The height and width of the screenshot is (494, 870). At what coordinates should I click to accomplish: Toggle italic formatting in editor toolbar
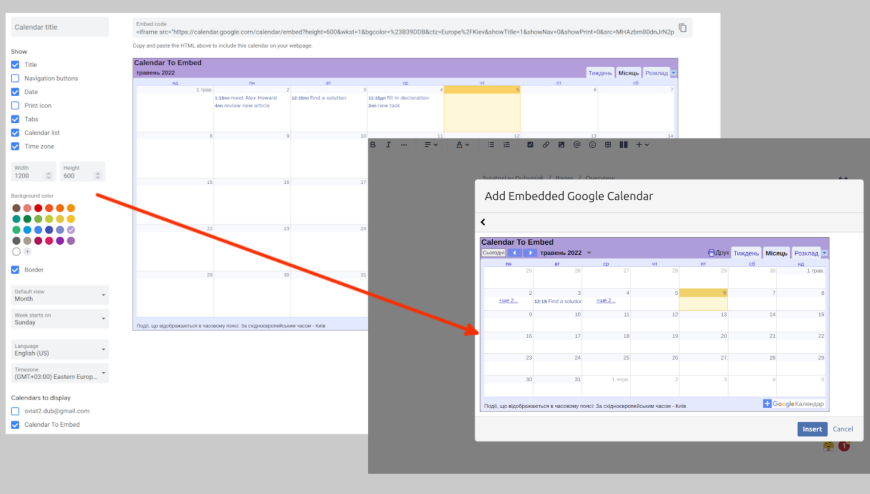click(x=388, y=145)
